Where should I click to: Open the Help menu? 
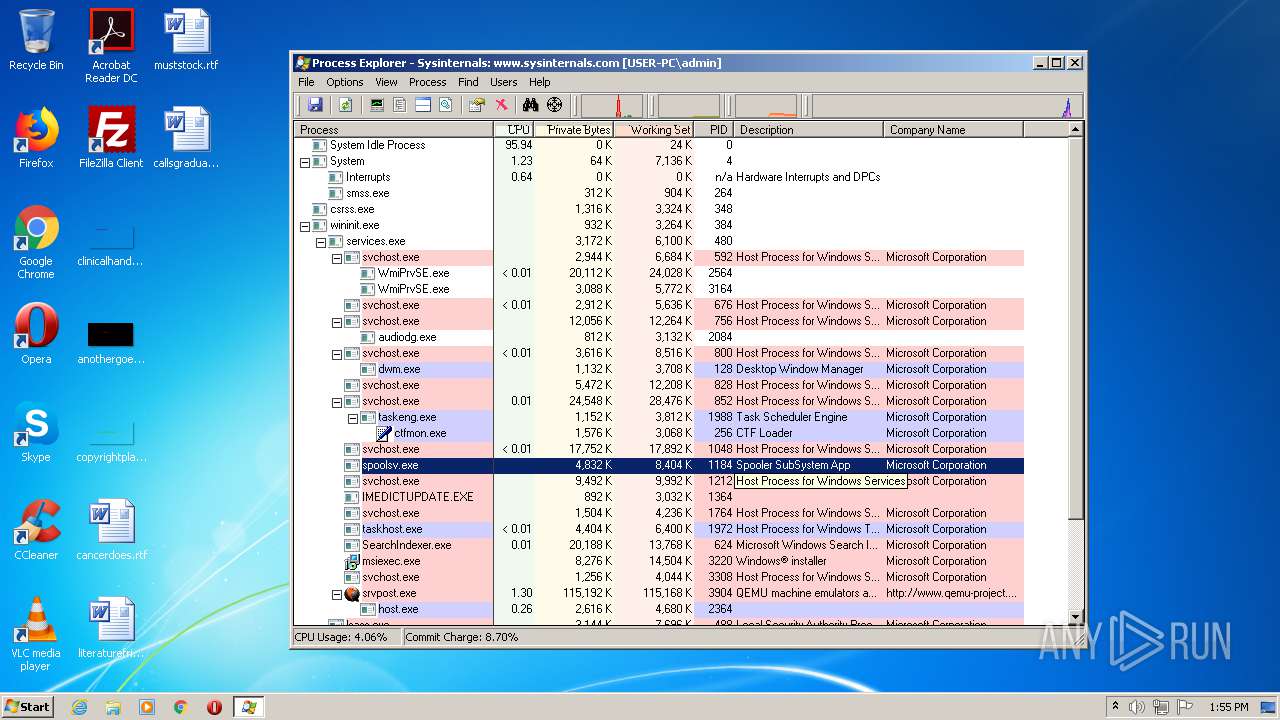(x=540, y=82)
